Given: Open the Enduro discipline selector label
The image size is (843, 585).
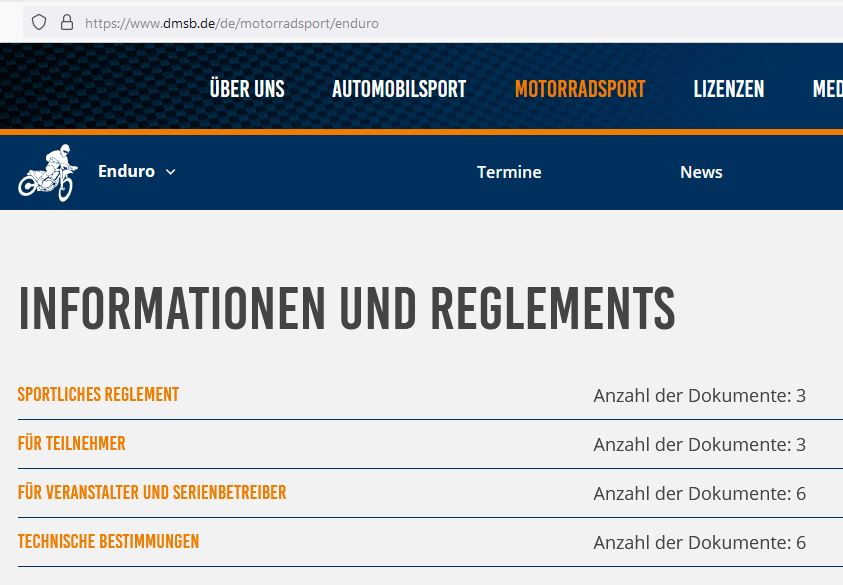Looking at the screenshot, I should [126, 171].
